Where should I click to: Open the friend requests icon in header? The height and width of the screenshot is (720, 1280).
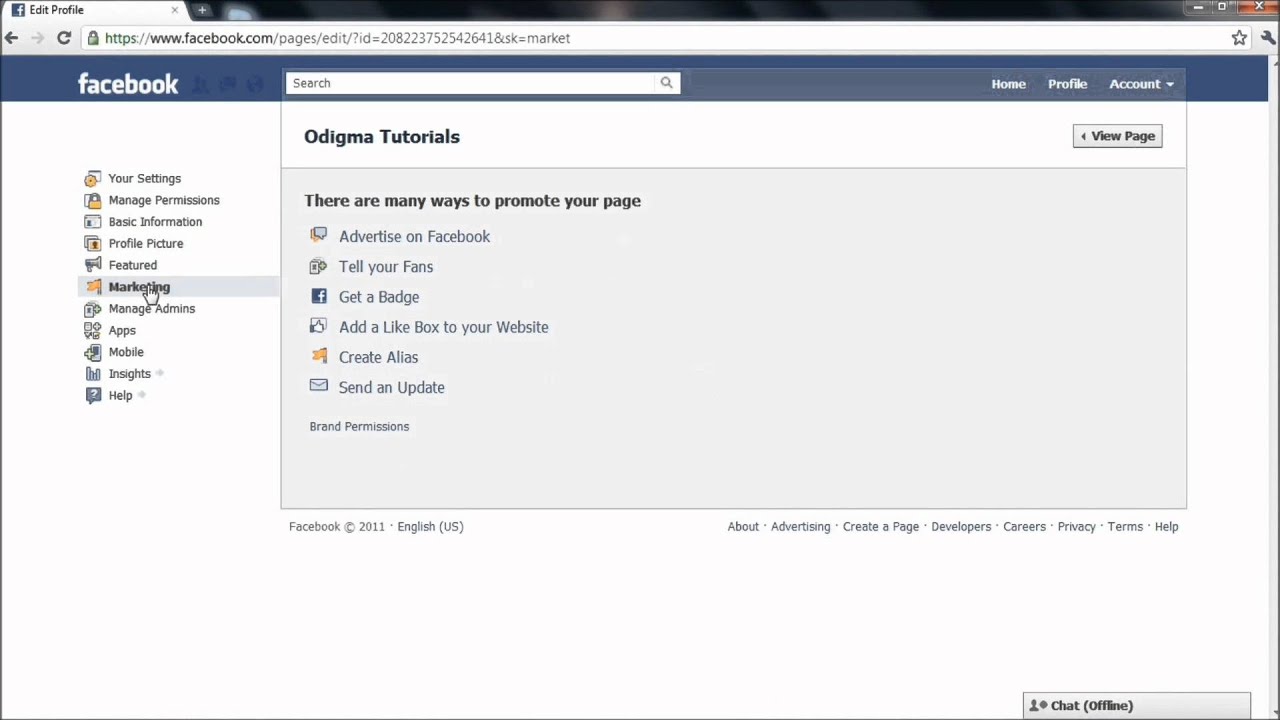[200, 85]
